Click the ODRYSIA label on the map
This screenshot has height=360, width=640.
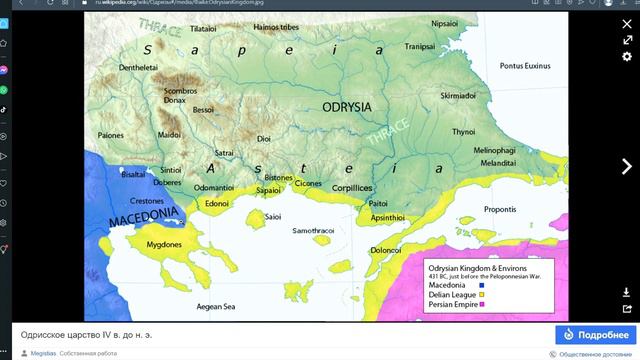347,107
